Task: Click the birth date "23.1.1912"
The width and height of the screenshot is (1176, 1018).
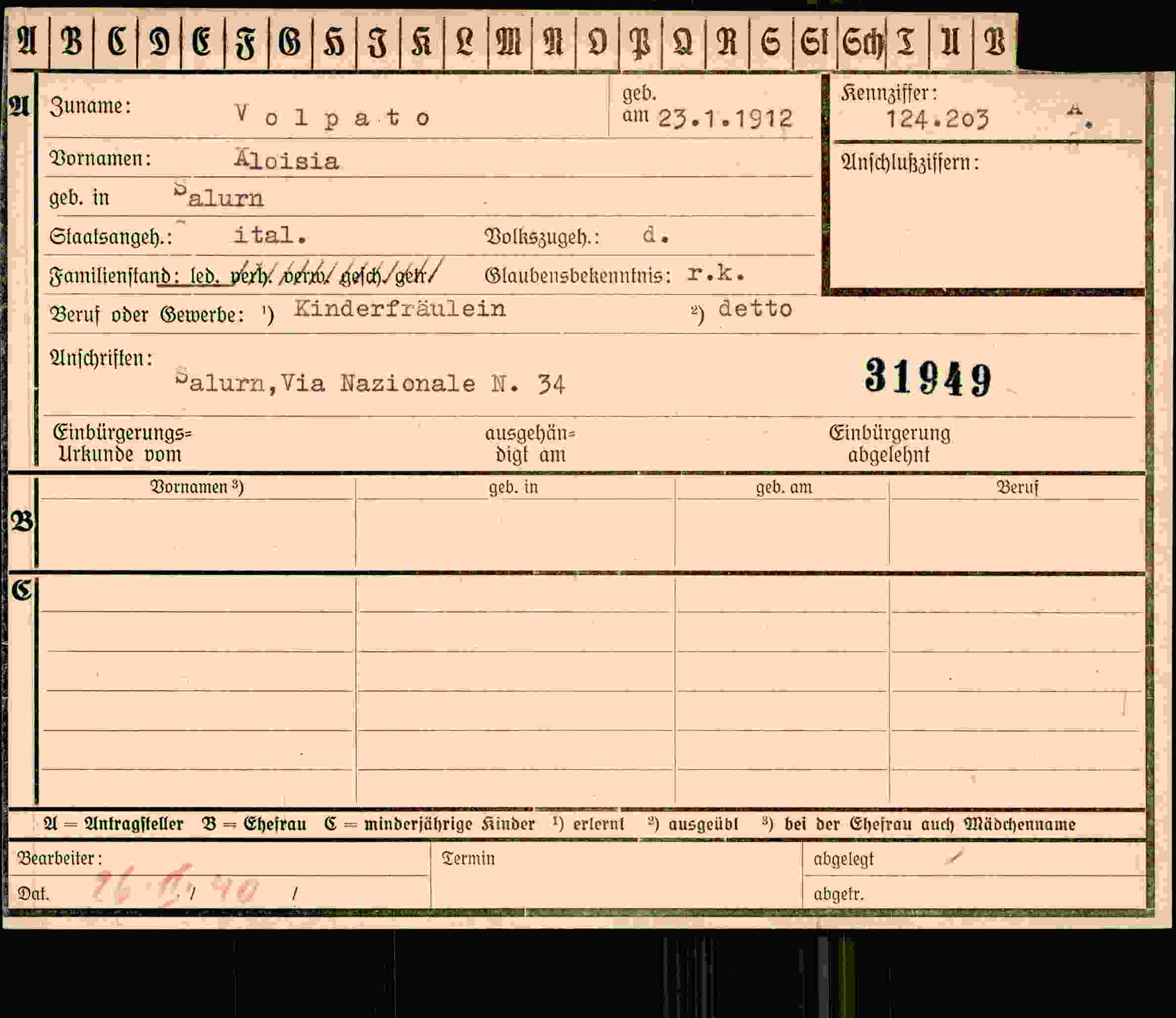Action: [725, 119]
